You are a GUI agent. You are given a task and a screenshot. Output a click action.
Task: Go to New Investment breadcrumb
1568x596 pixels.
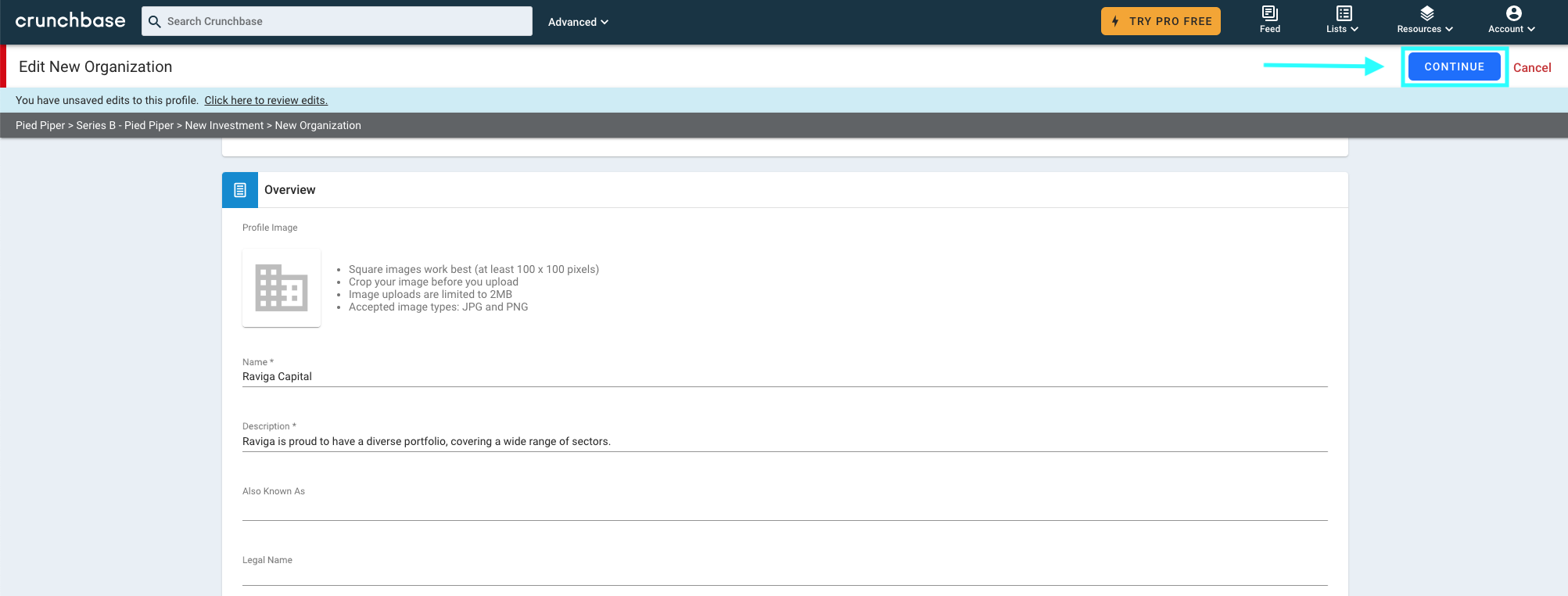pos(224,125)
